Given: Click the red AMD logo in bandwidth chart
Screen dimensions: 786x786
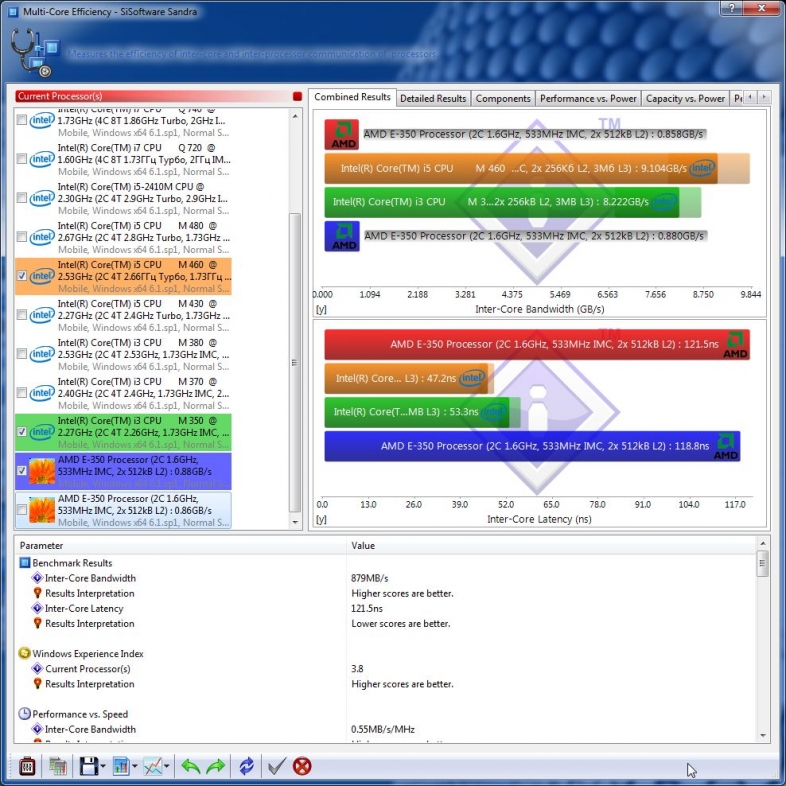Looking at the screenshot, I should point(341,134).
